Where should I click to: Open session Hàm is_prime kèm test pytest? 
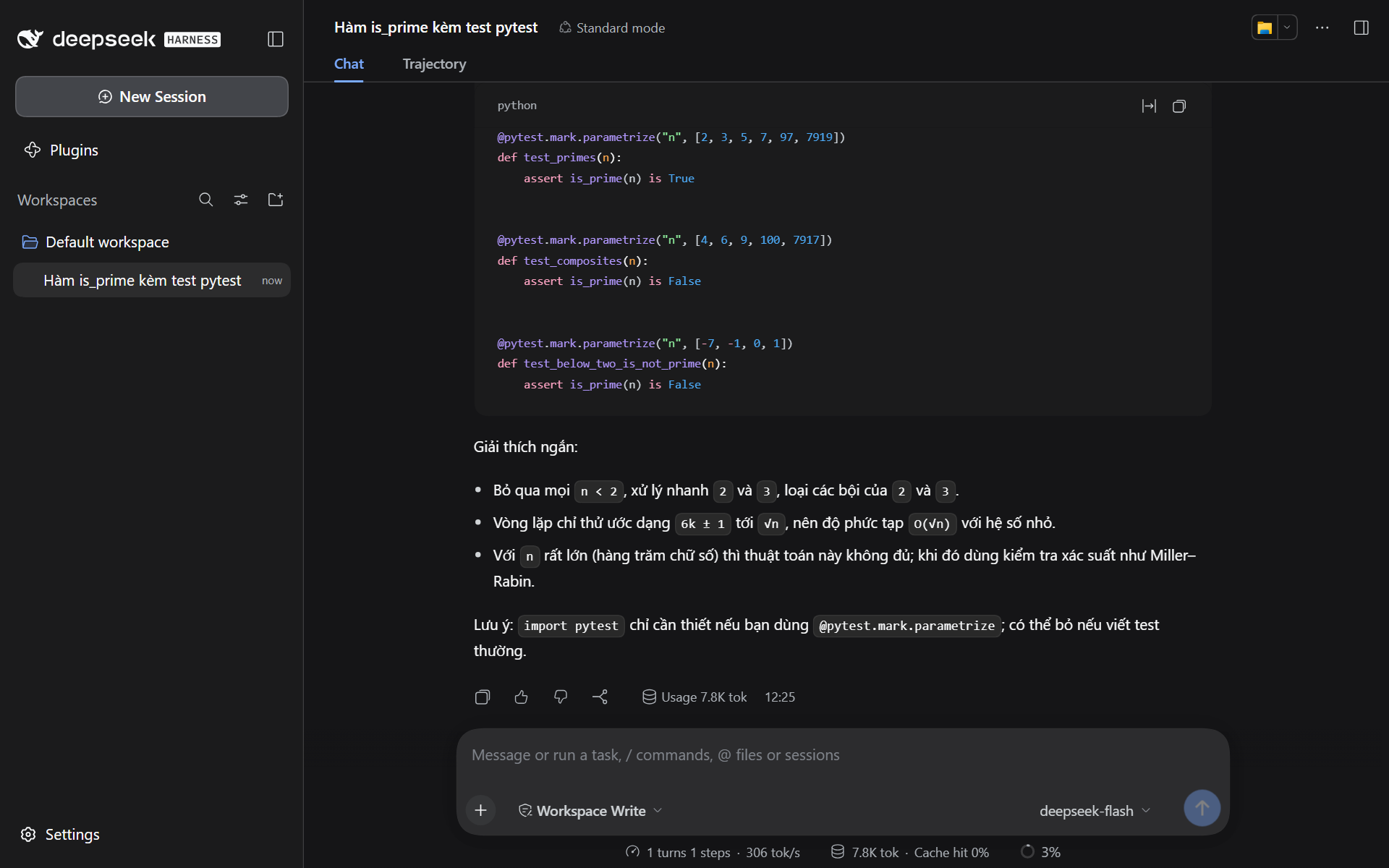(152, 281)
